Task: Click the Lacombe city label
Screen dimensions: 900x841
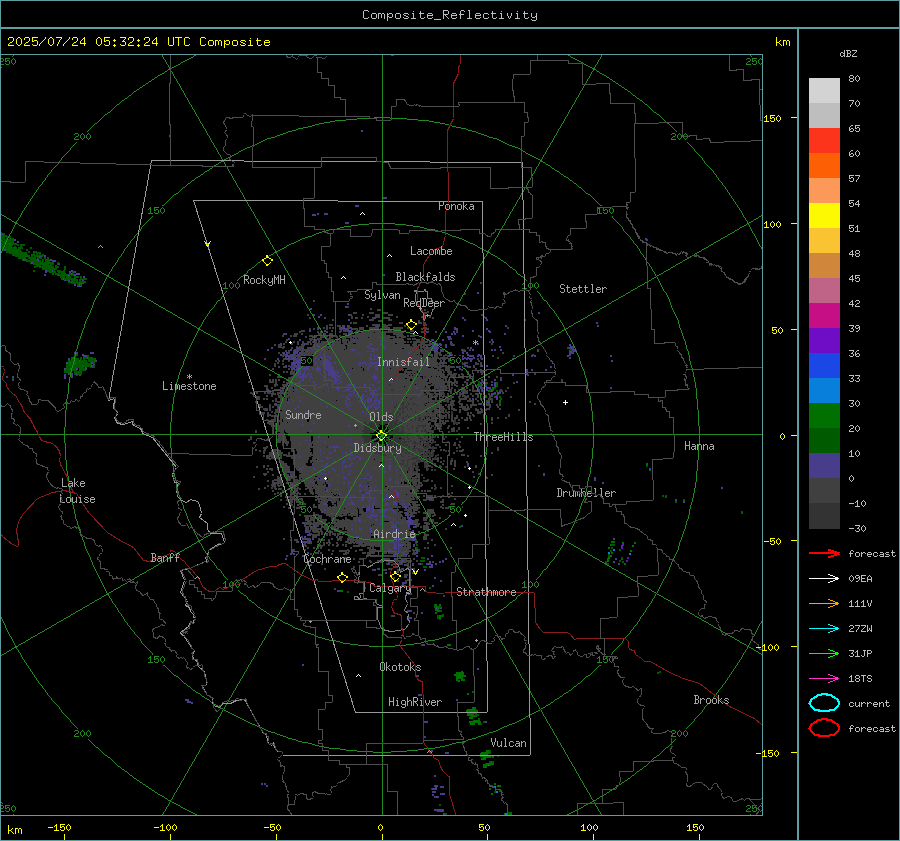Action: 431,251
